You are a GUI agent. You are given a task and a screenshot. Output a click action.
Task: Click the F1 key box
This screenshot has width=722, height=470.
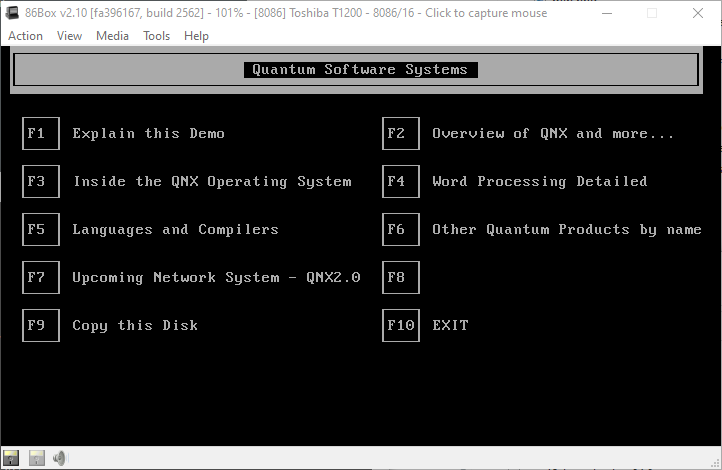pyautogui.click(x=40, y=133)
